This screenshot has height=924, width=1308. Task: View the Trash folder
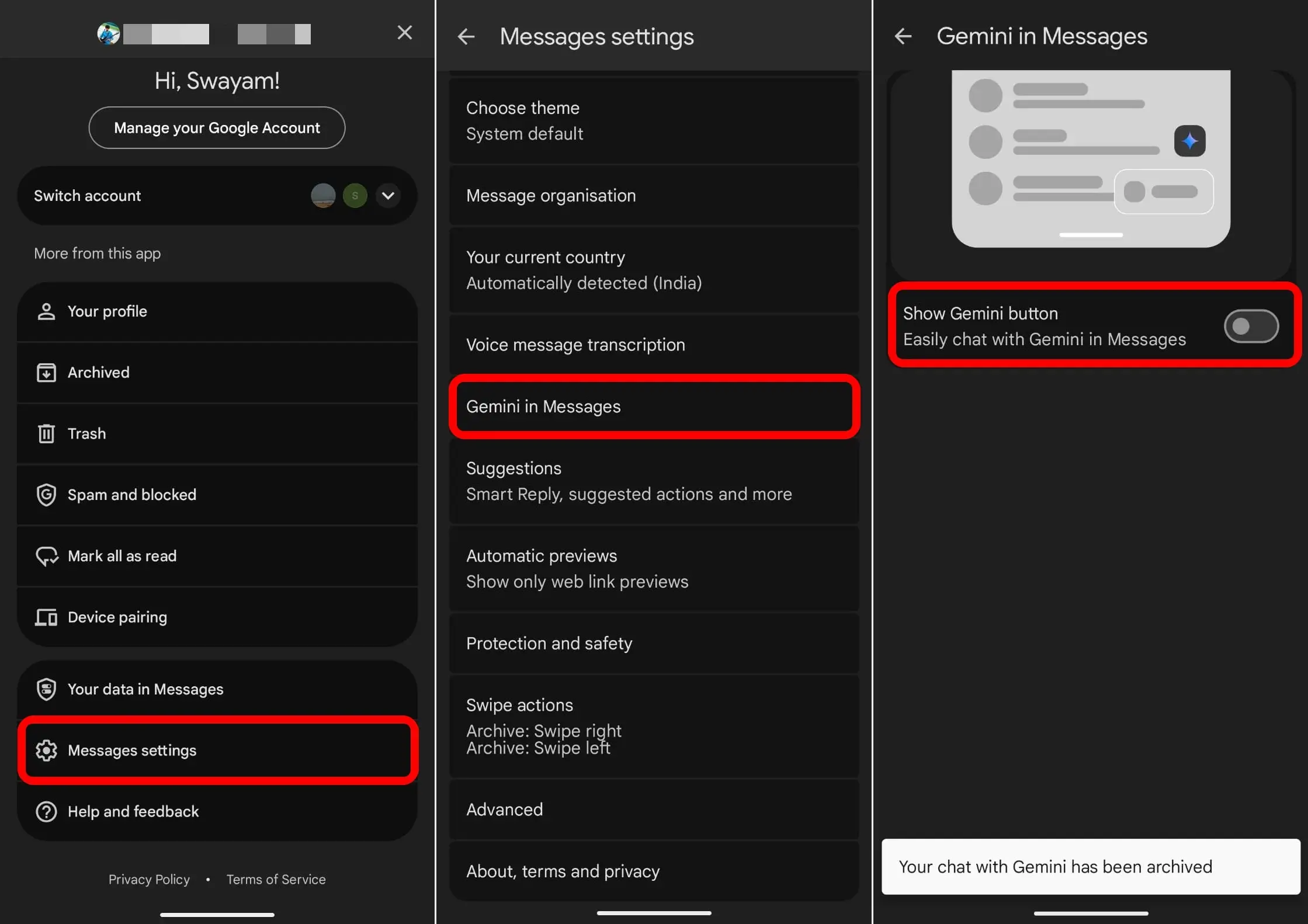tap(86, 433)
